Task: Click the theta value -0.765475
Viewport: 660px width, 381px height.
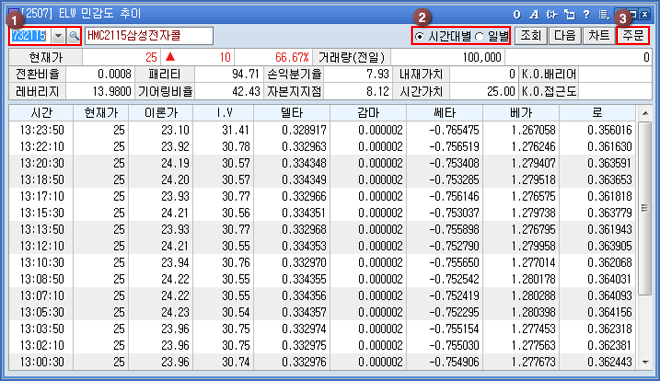Action: coord(455,130)
